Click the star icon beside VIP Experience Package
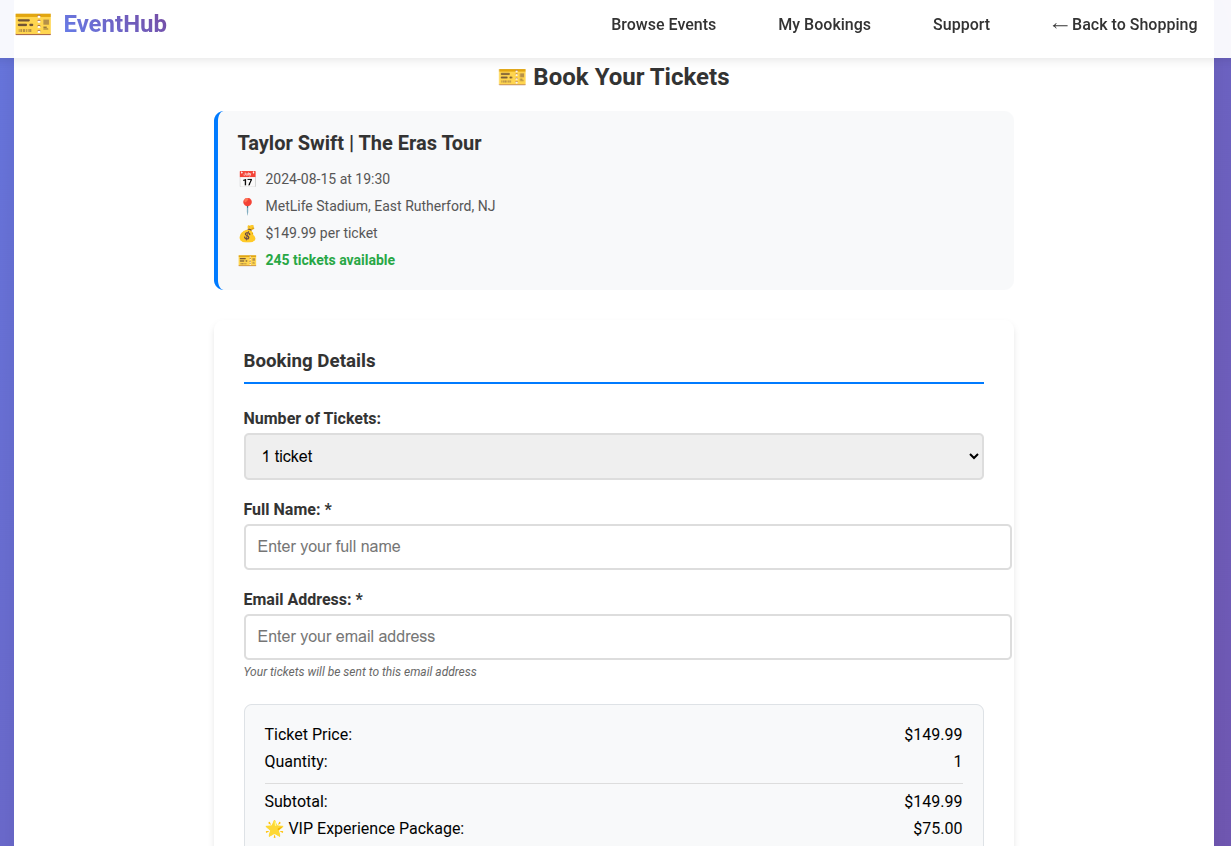The height and width of the screenshot is (846, 1231). click(274, 829)
